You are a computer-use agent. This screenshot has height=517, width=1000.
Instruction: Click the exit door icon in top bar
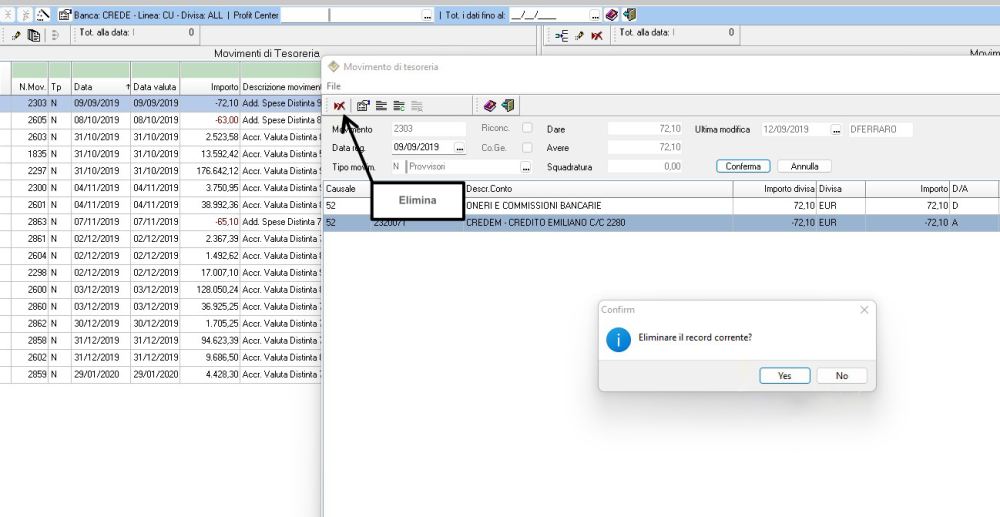(x=628, y=15)
